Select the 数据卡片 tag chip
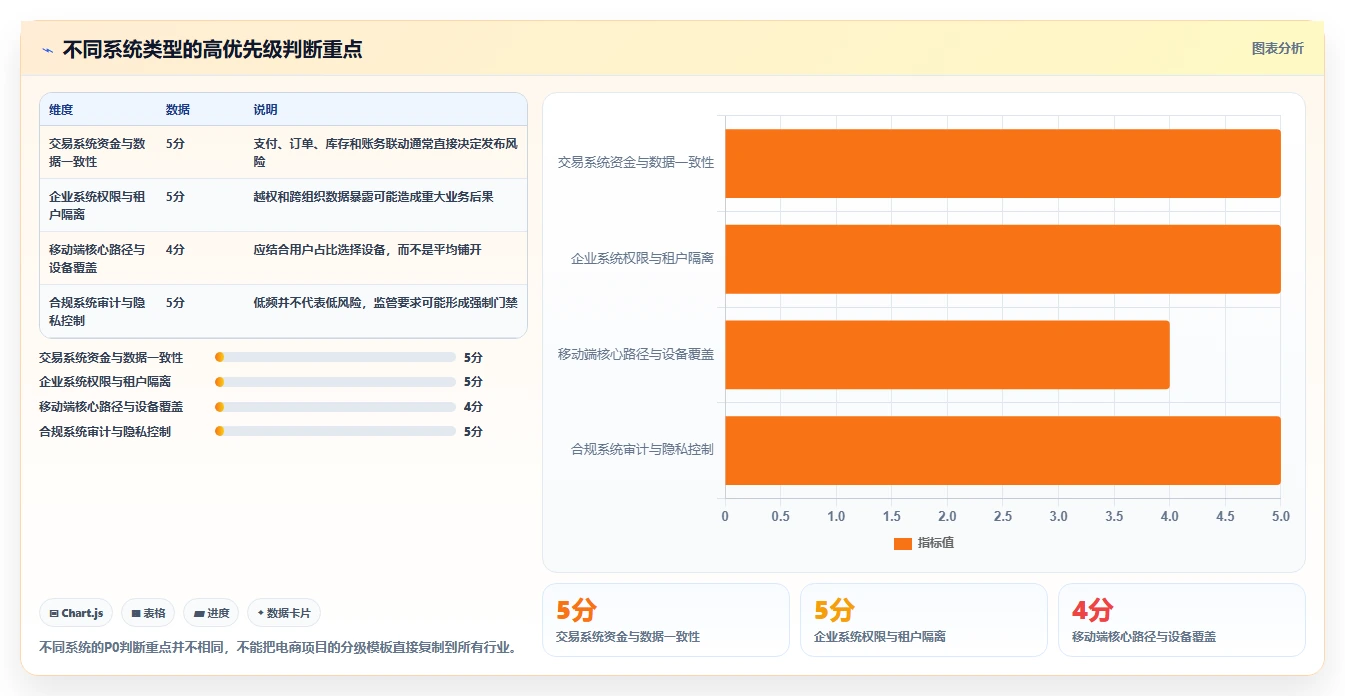Image resolution: width=1345 pixels, height=696 pixels. (x=284, y=613)
